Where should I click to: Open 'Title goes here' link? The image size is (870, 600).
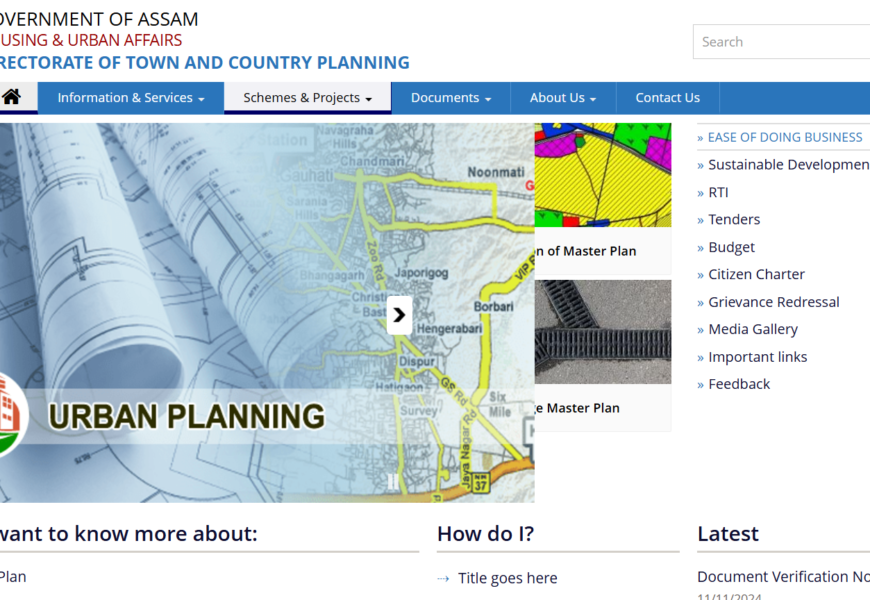[507, 578]
